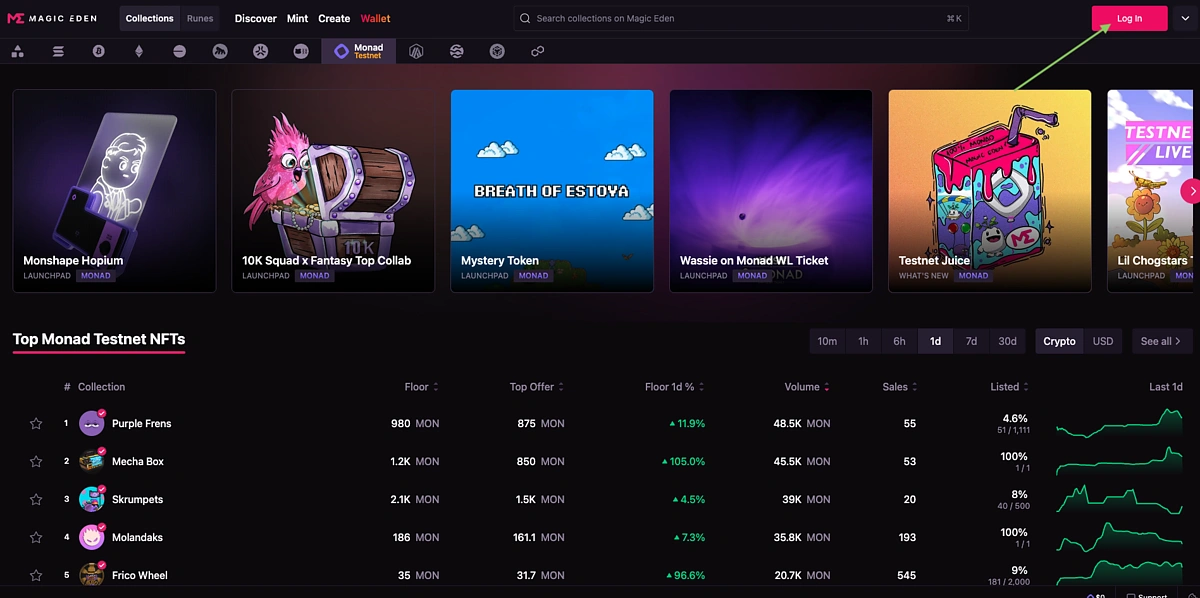Open the linked-chains more icon
Image resolution: width=1200 pixels, height=598 pixels.
pyautogui.click(x=537, y=51)
